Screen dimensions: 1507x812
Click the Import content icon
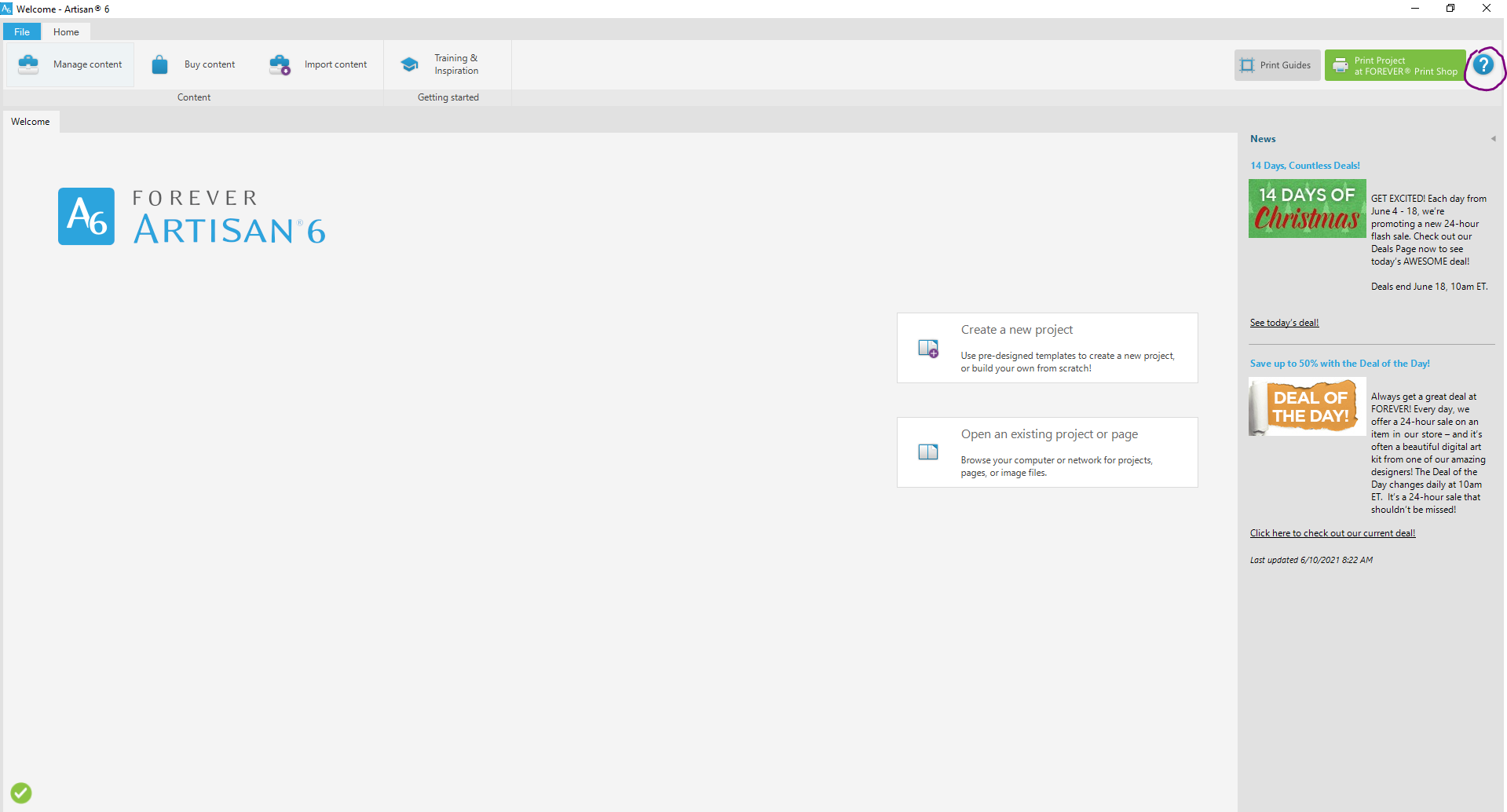pos(280,64)
